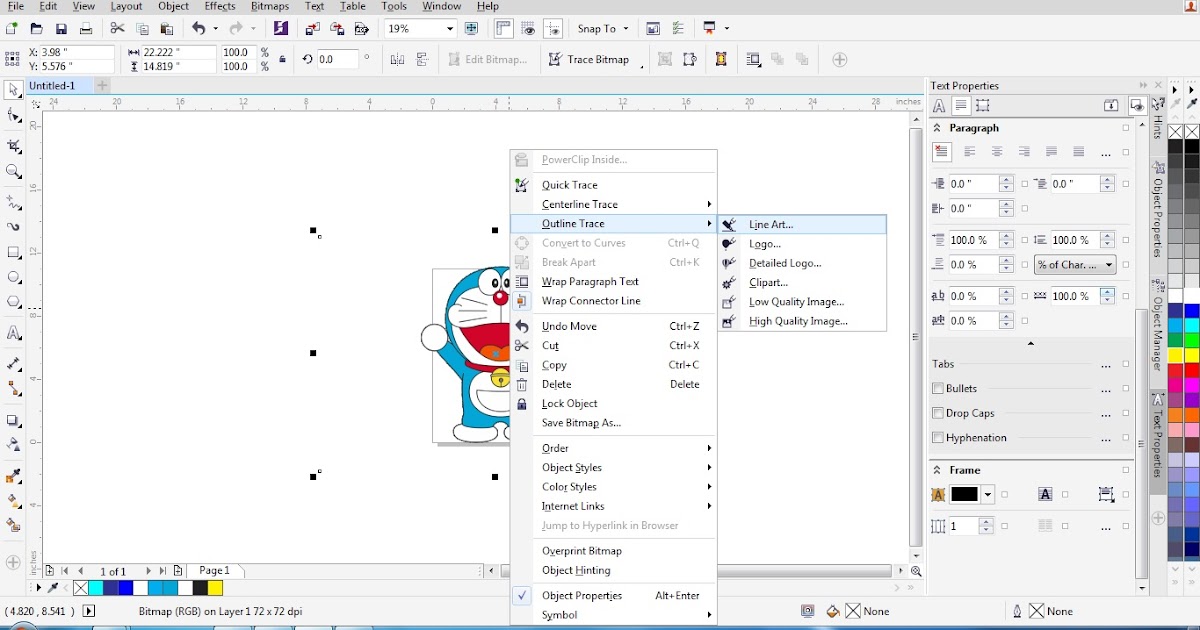The width and height of the screenshot is (1200, 630).
Task: Open the '% of Char...' spacing dropdown
Action: point(1075,265)
